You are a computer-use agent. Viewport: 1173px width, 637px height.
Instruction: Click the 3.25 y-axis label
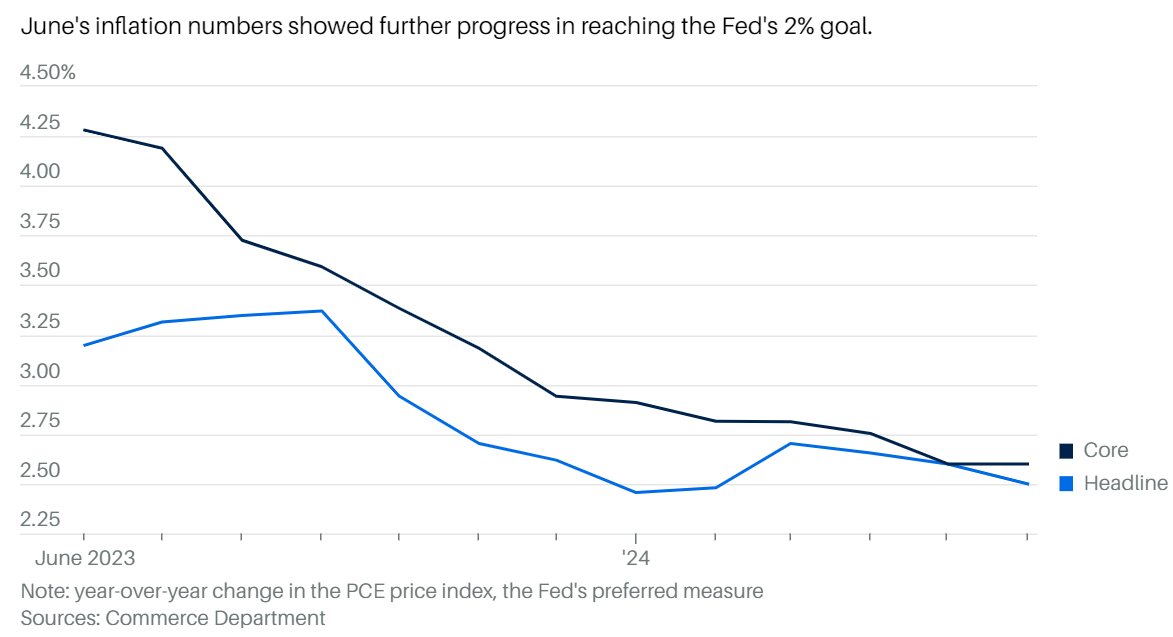coord(40,322)
